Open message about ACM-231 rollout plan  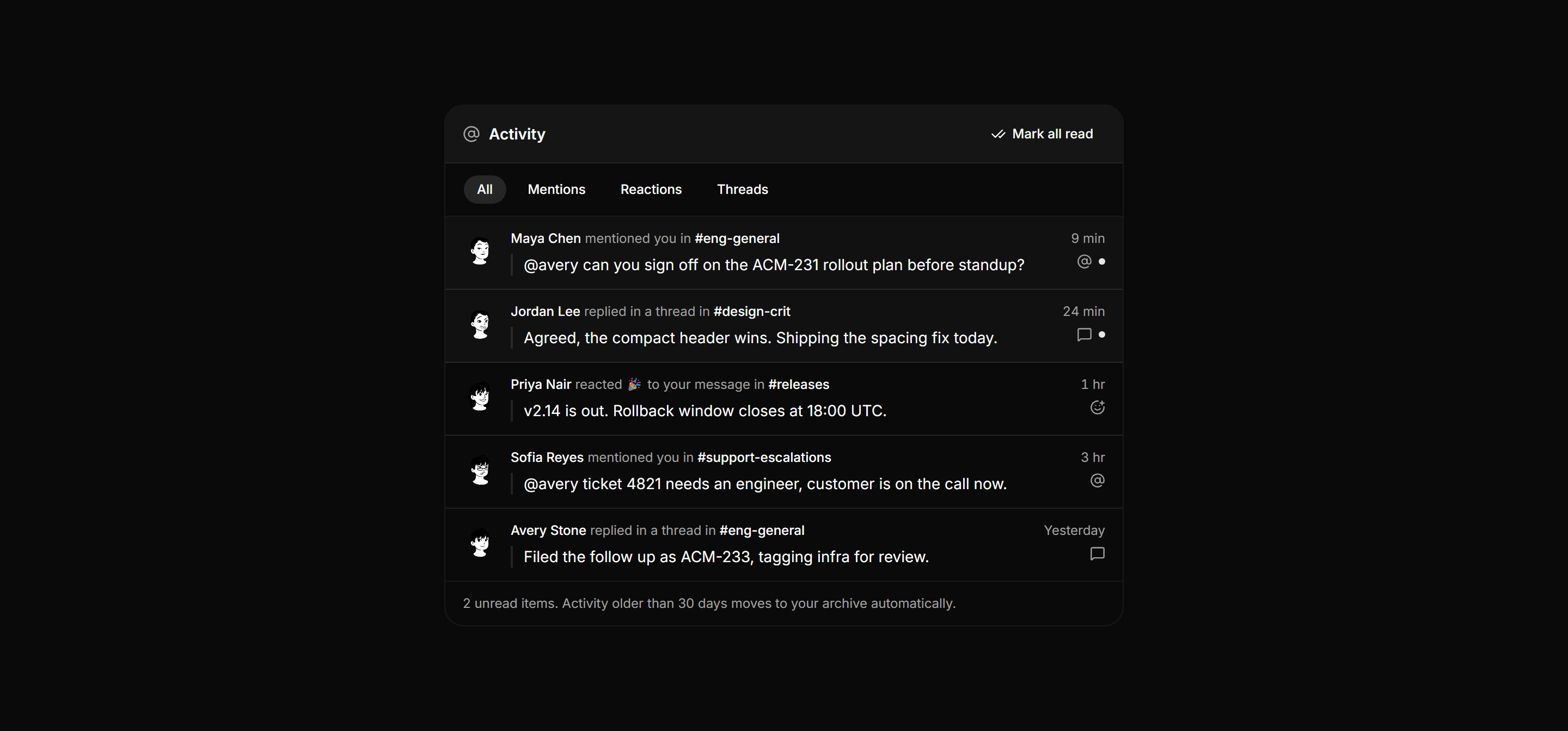tap(774, 265)
